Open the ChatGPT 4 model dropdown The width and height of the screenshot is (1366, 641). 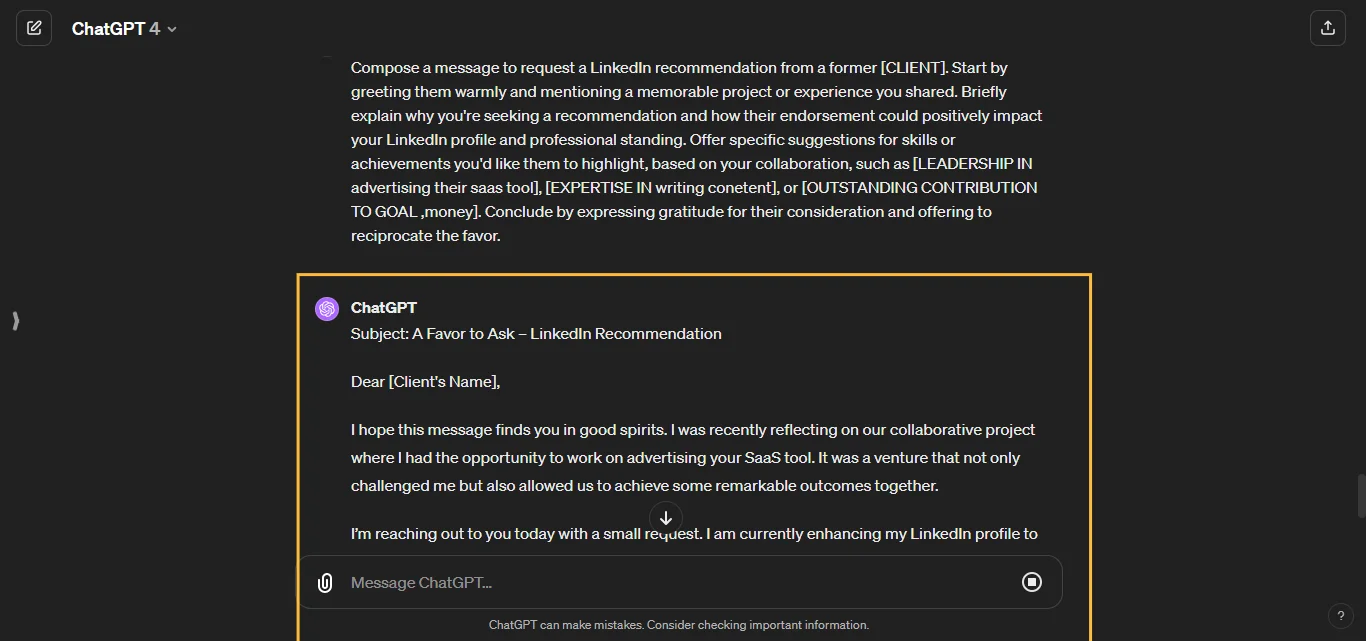123,28
